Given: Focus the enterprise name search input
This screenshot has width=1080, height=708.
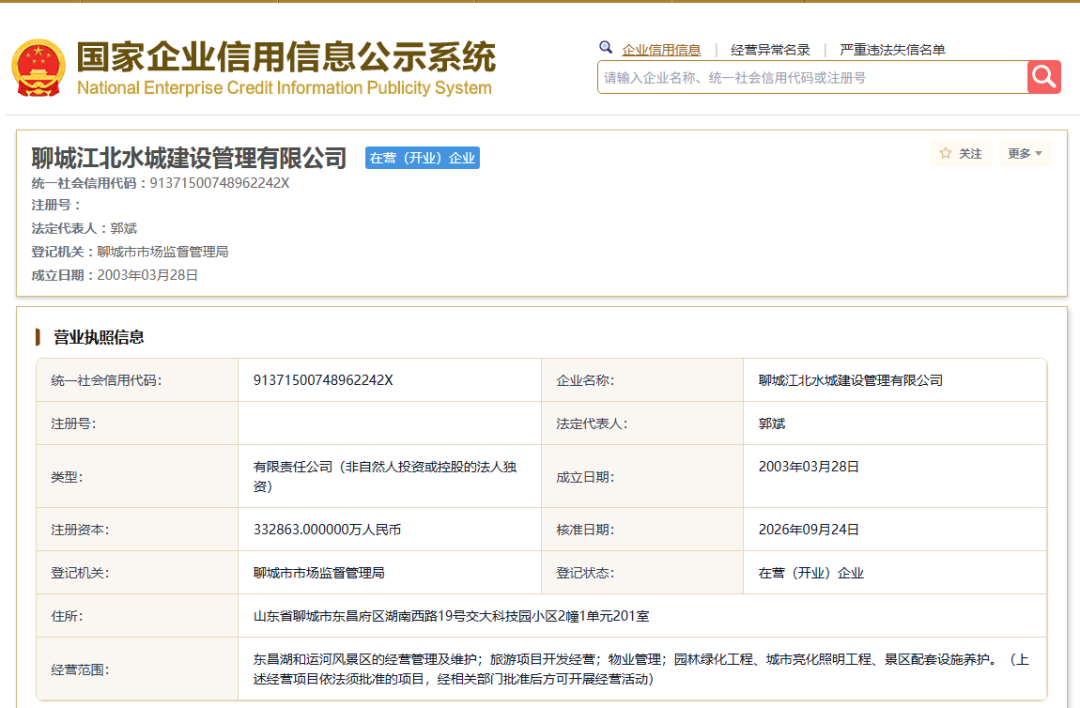Looking at the screenshot, I should point(812,77).
